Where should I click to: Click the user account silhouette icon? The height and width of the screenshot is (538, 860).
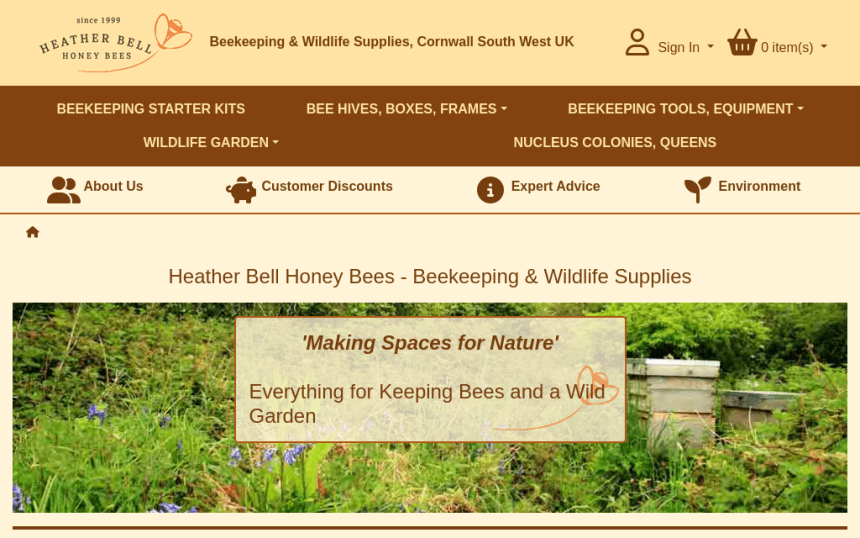tap(637, 42)
